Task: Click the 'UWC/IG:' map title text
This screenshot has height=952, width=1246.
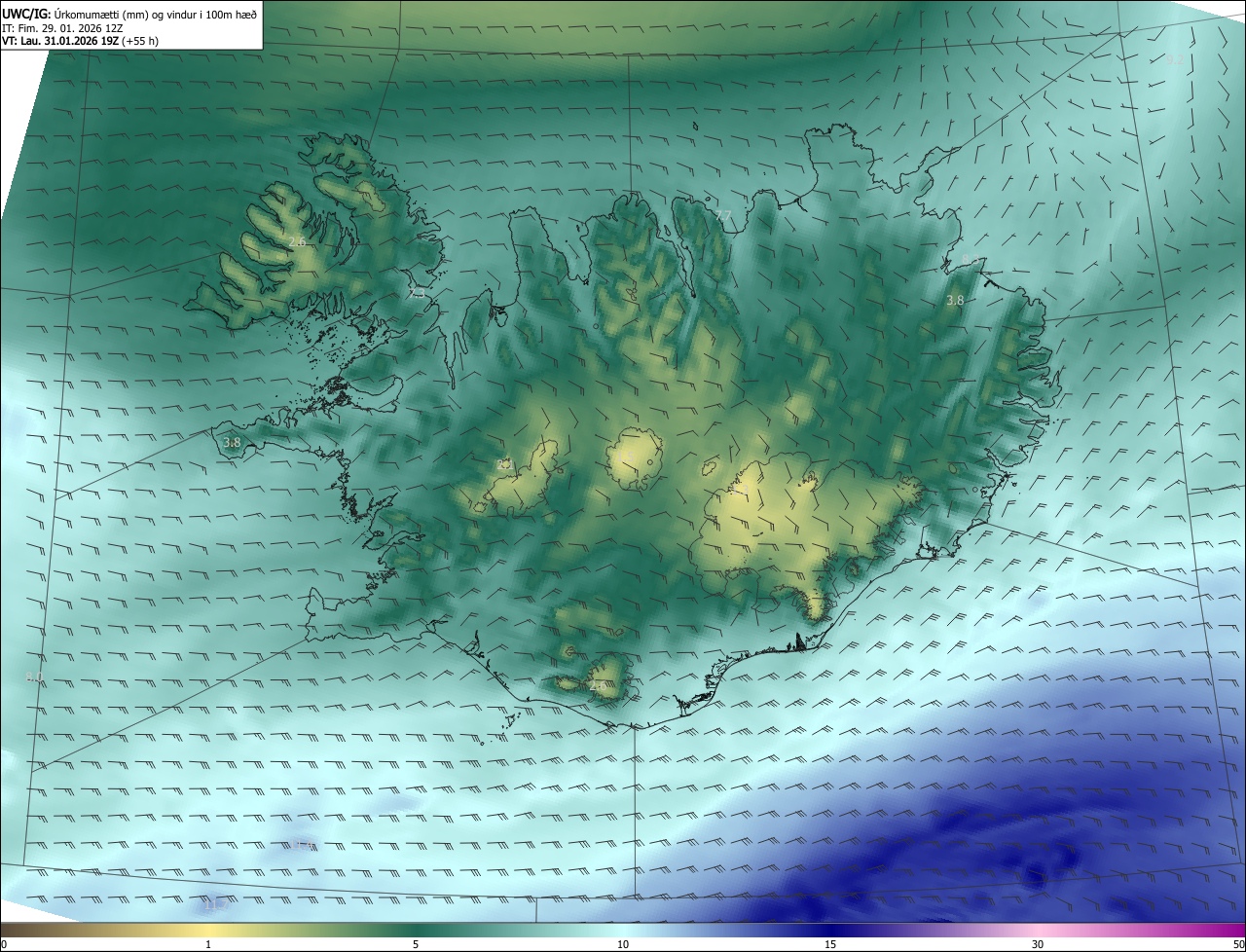Action: point(26,13)
